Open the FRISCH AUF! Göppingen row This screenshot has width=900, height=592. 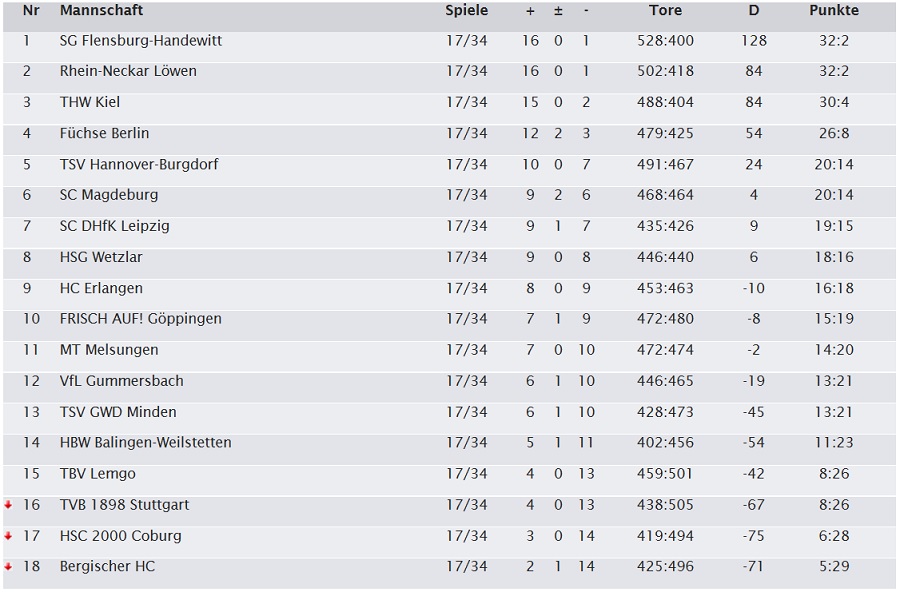click(141, 319)
